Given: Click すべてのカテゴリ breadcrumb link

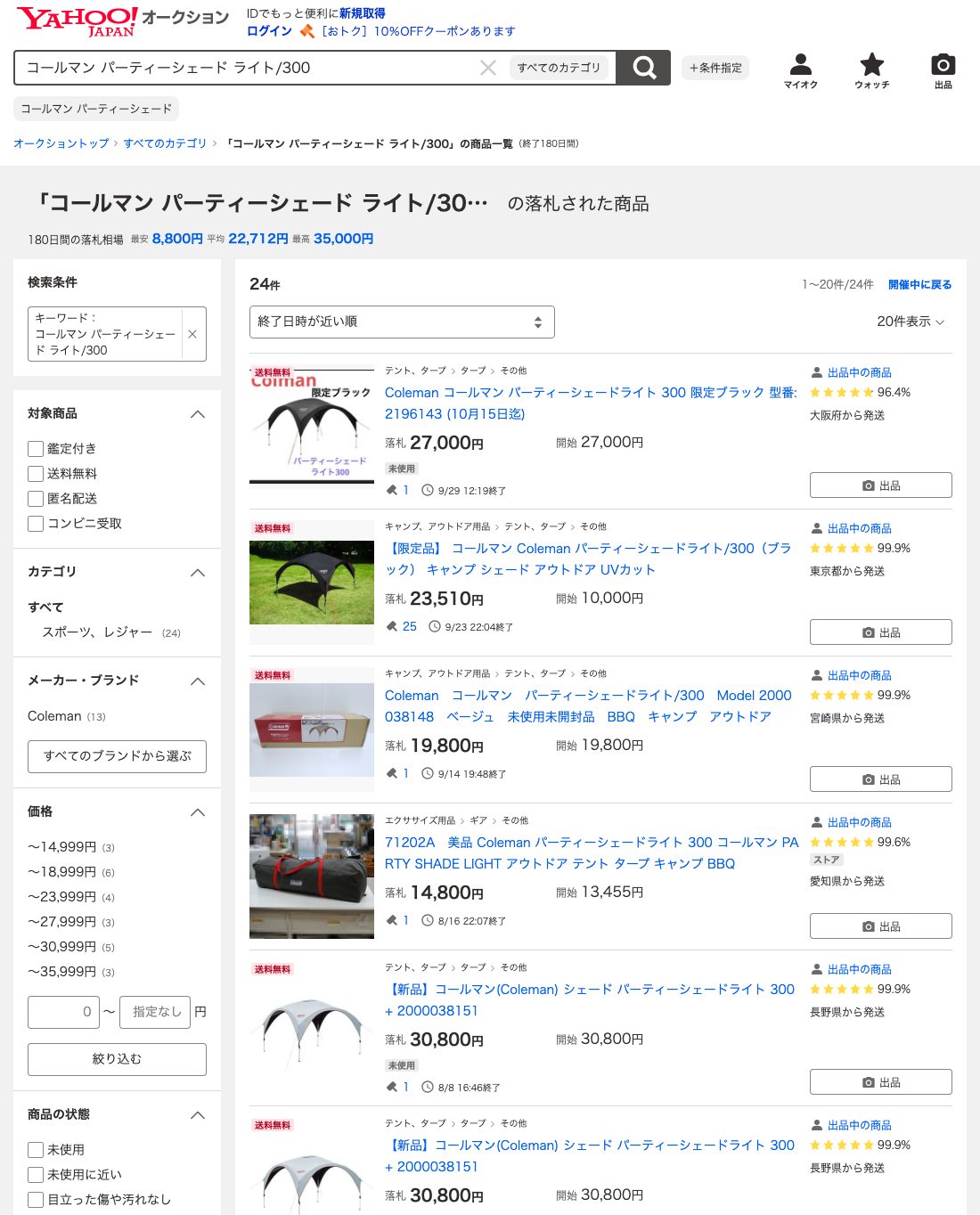Looking at the screenshot, I should coord(165,143).
